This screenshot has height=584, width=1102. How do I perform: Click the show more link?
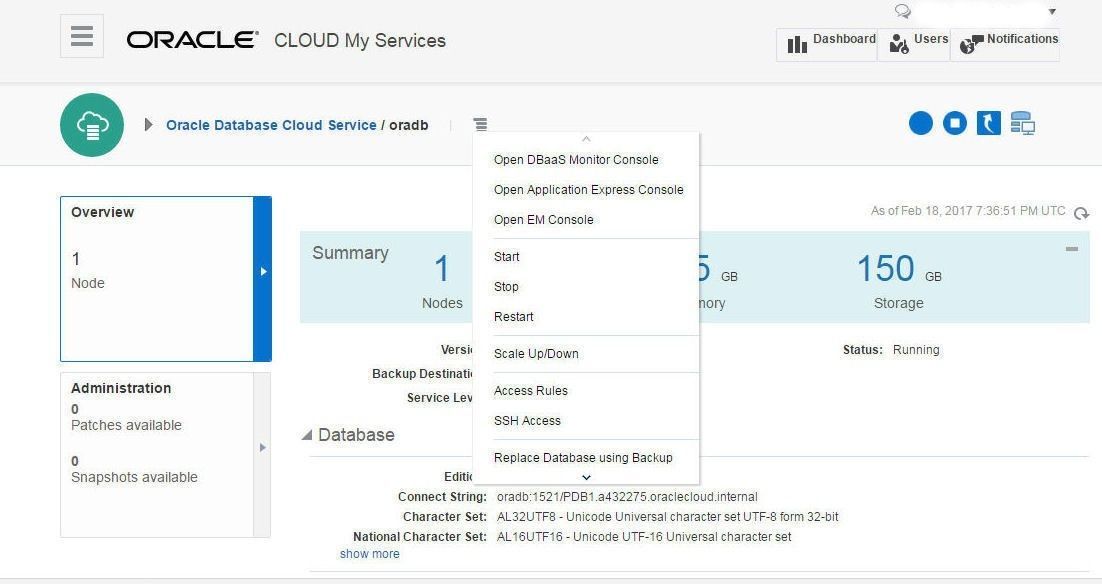[x=370, y=554]
